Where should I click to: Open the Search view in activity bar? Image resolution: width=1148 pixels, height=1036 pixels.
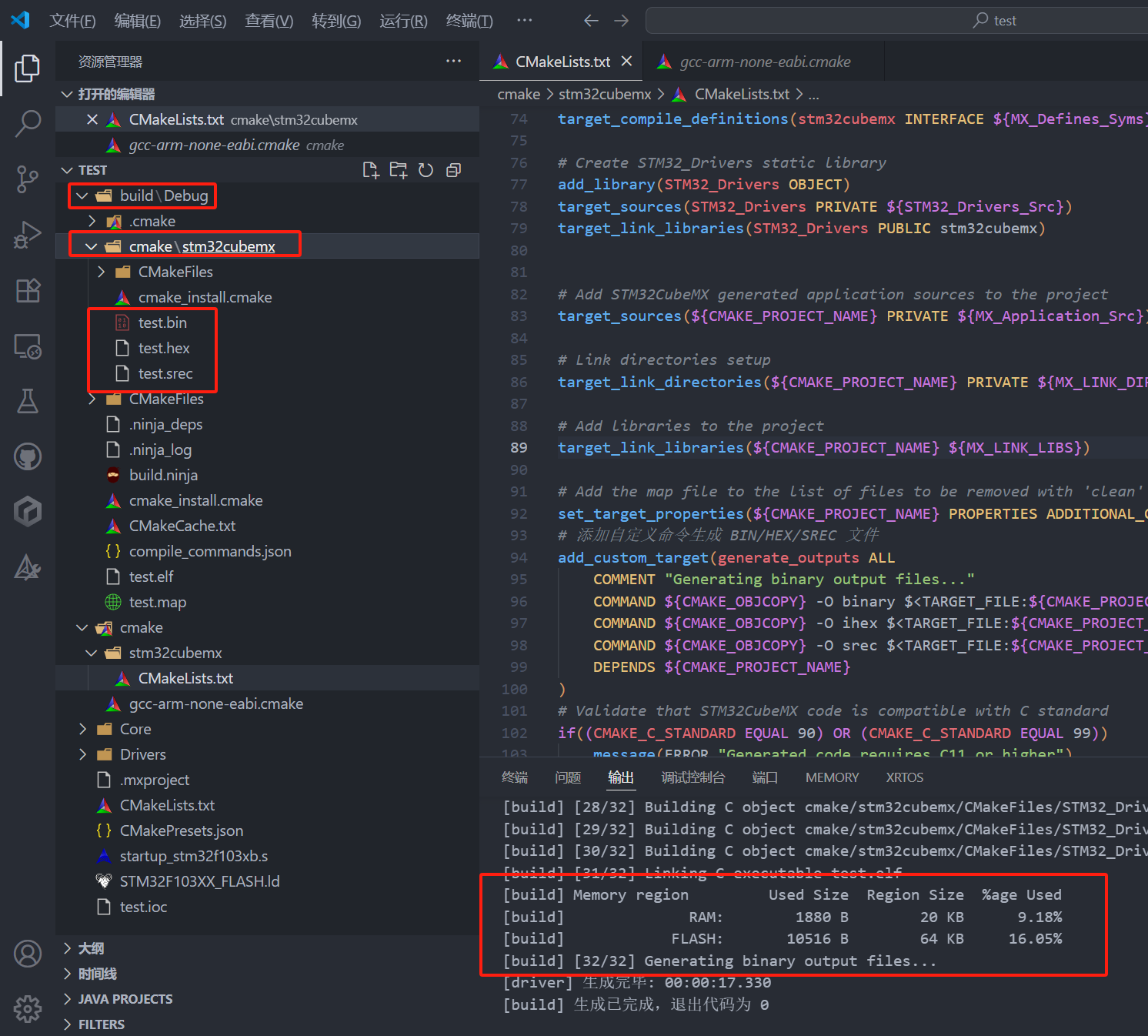coord(28,123)
